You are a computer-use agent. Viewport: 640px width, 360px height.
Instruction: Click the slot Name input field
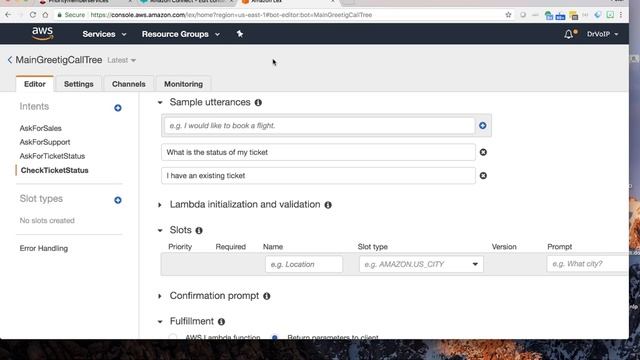304,264
